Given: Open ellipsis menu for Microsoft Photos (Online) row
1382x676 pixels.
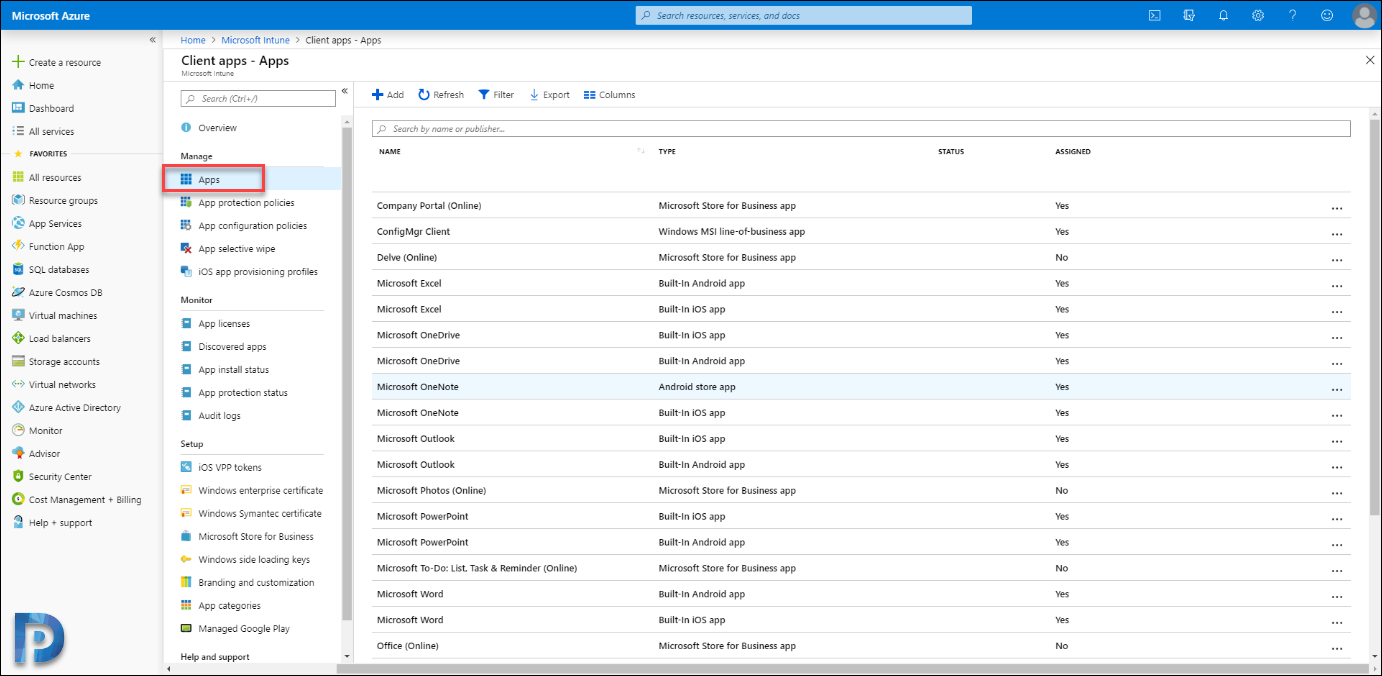Looking at the screenshot, I should point(1337,492).
